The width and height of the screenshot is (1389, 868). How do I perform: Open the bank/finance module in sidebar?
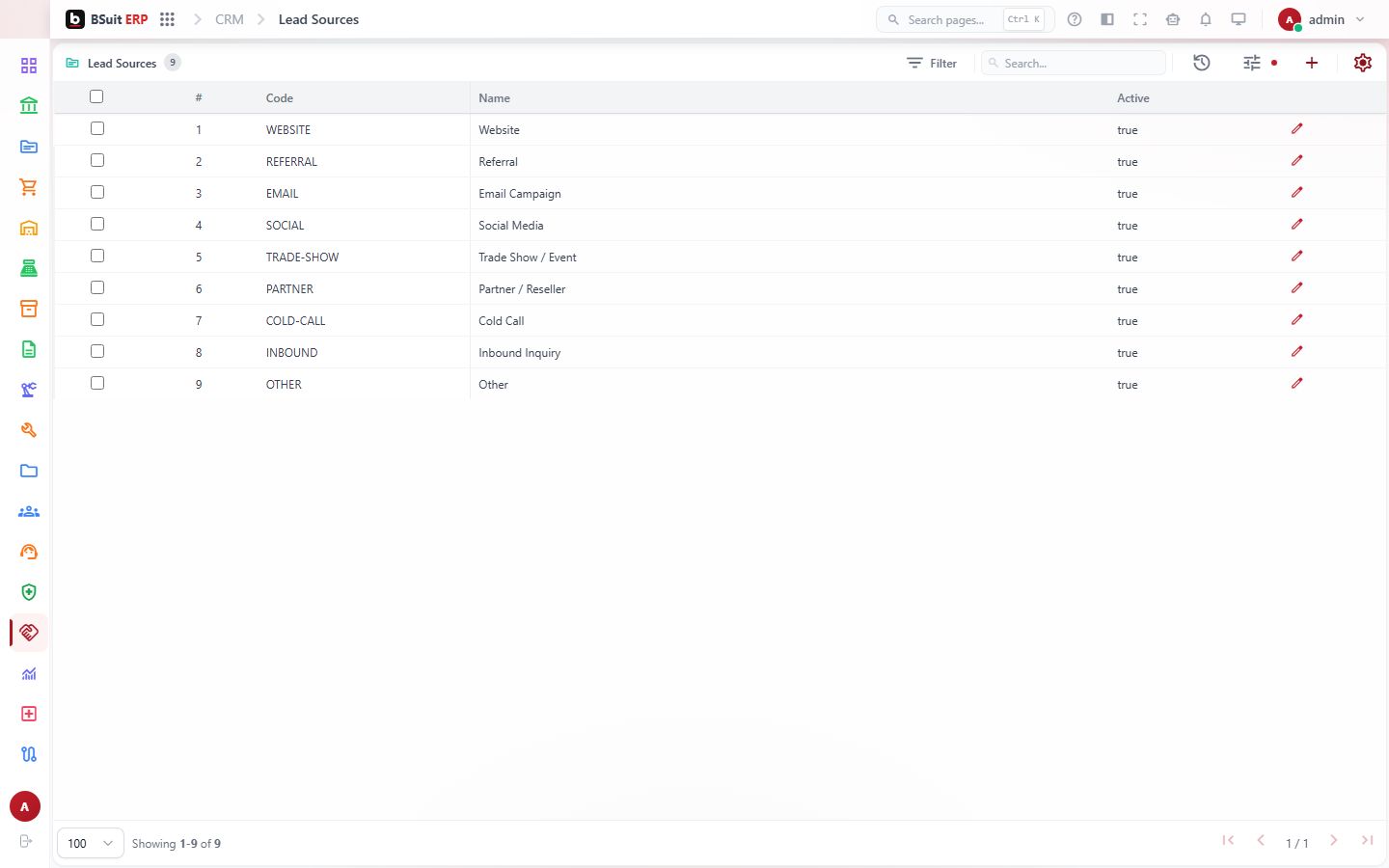[29, 106]
